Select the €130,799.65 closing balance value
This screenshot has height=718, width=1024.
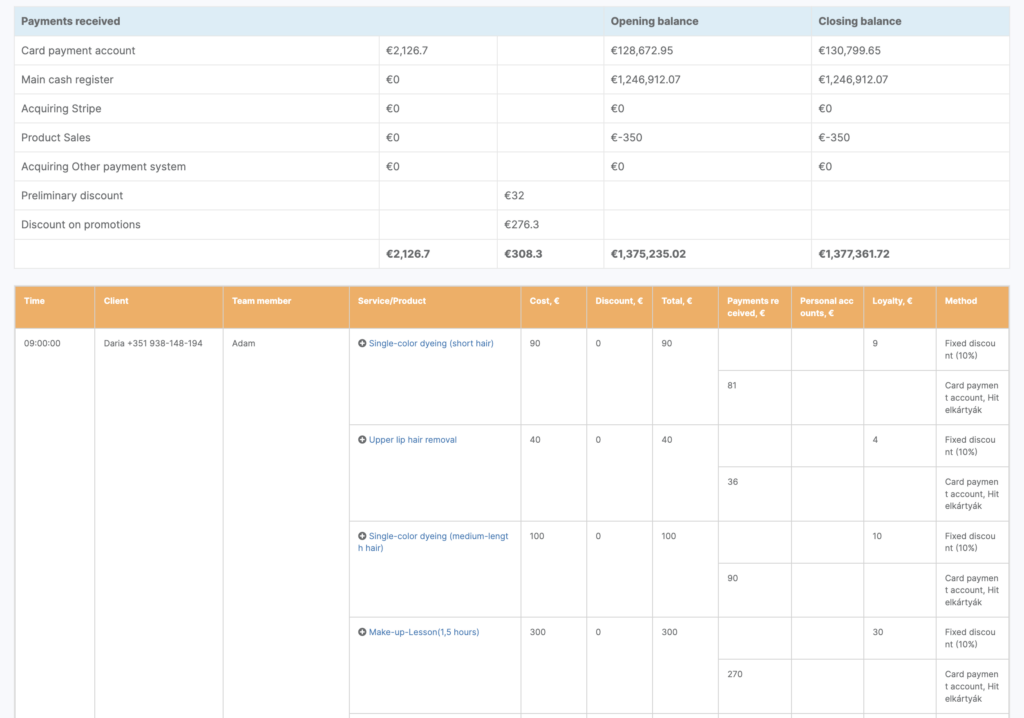click(x=849, y=50)
